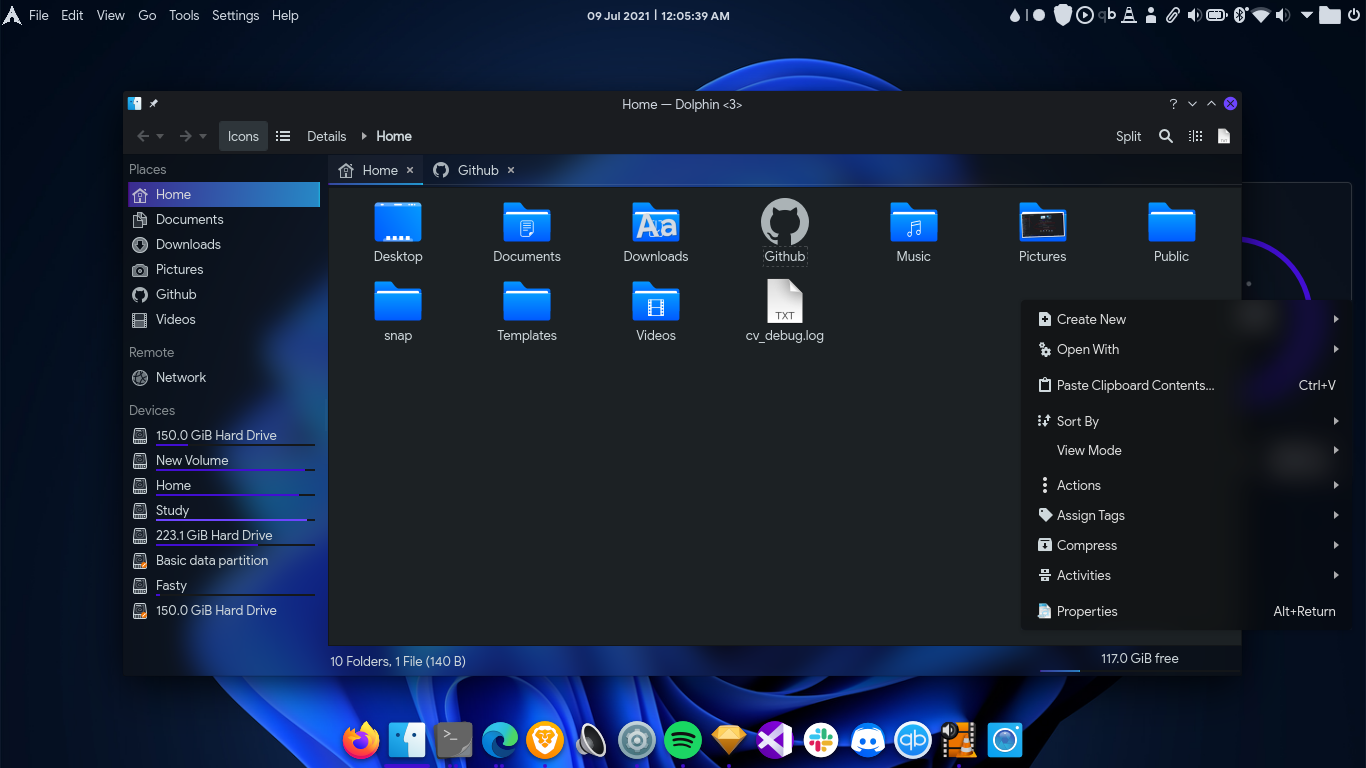Open the Tools menu in menu bar
The width and height of the screenshot is (1366, 768).
184,15
